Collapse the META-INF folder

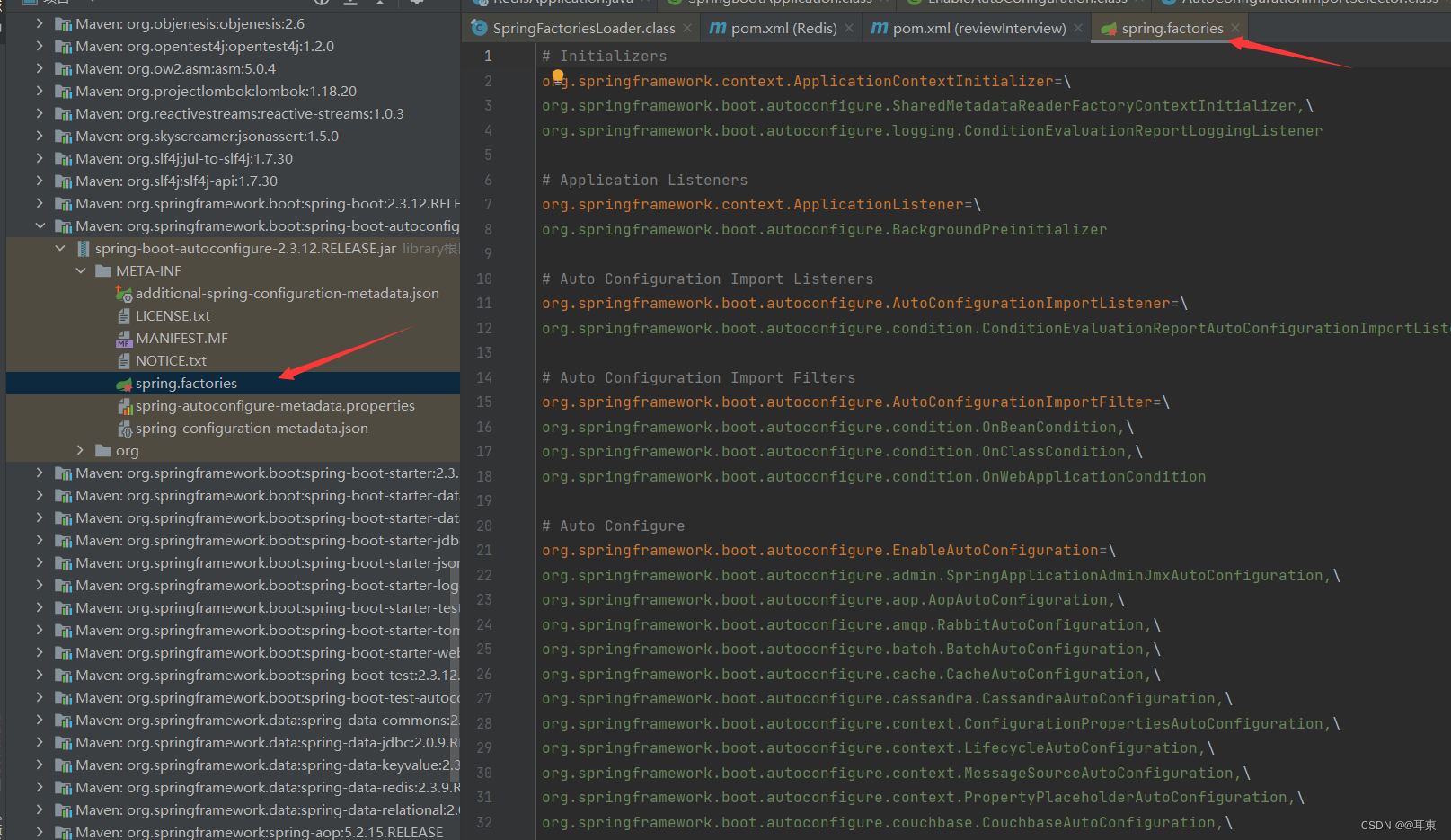tap(81, 270)
